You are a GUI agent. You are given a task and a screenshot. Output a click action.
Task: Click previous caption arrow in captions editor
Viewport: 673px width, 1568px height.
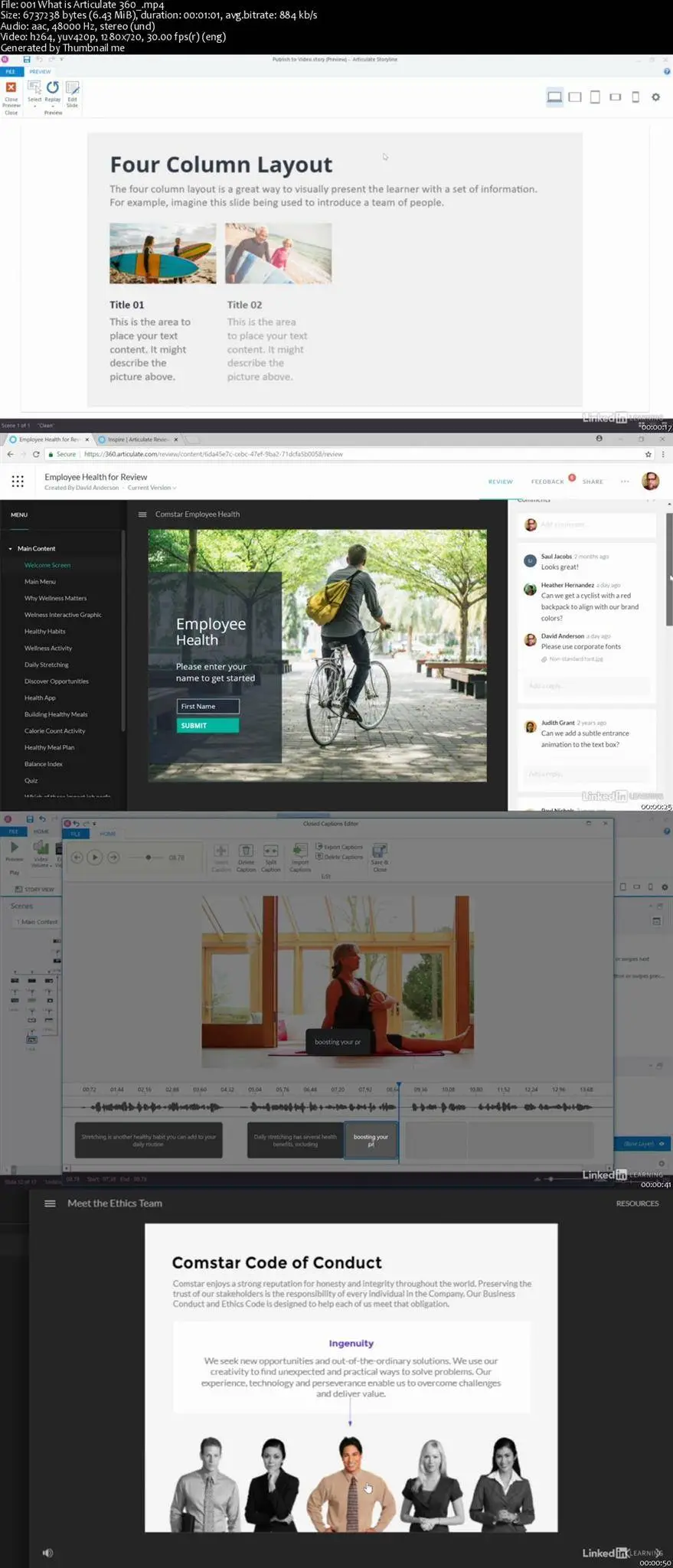point(77,857)
